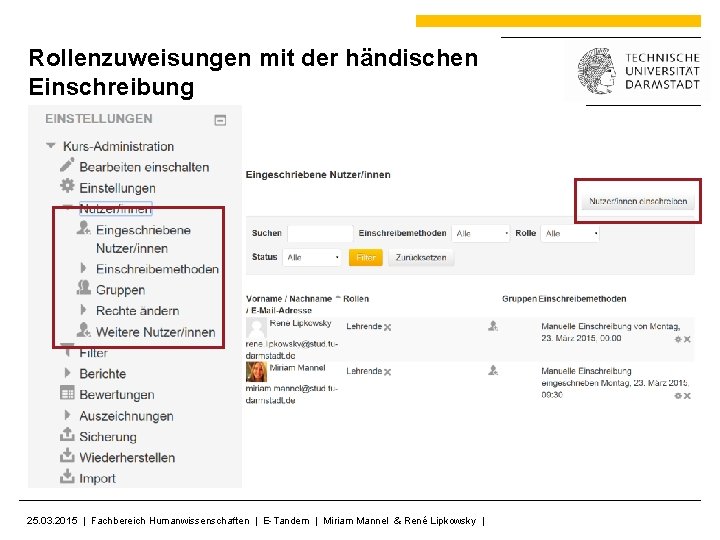Open Rechte ändern entry
720x540 pixels.
point(137,311)
